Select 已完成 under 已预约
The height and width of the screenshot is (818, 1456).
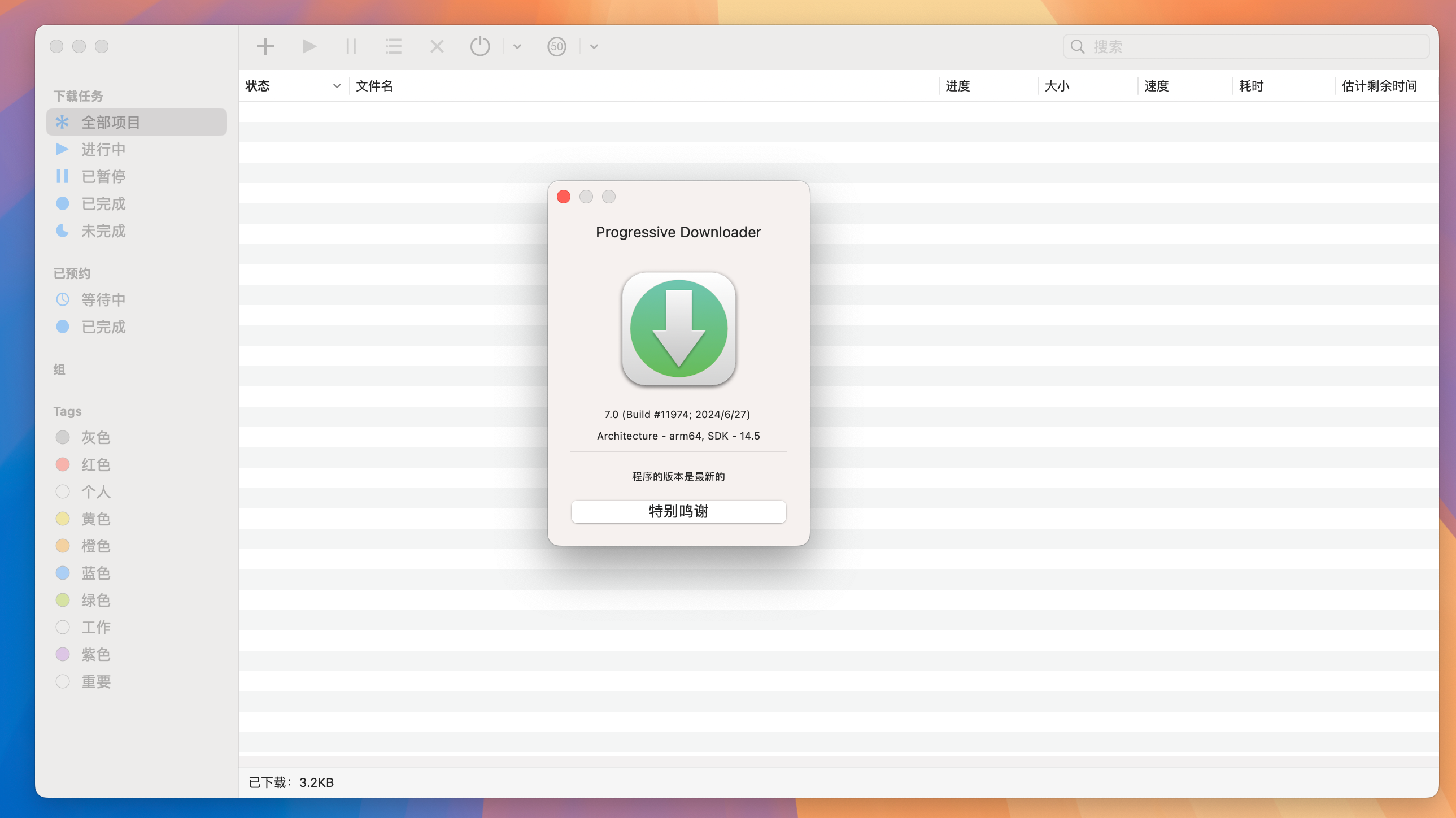click(137, 327)
